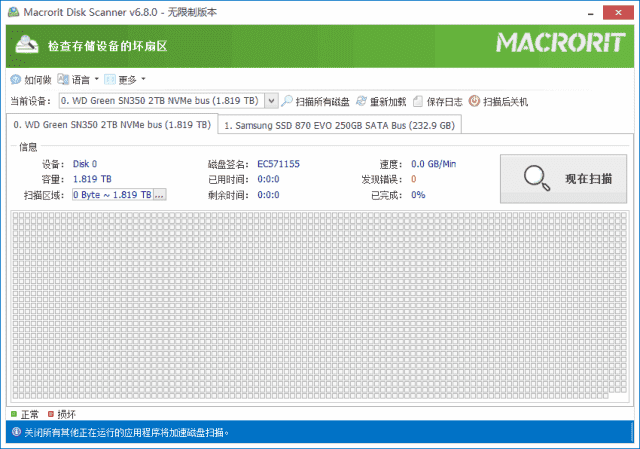Switch to the Samsung SSD 870 EVO tab
Image resolution: width=640 pixels, height=449 pixels.
pyautogui.click(x=339, y=126)
